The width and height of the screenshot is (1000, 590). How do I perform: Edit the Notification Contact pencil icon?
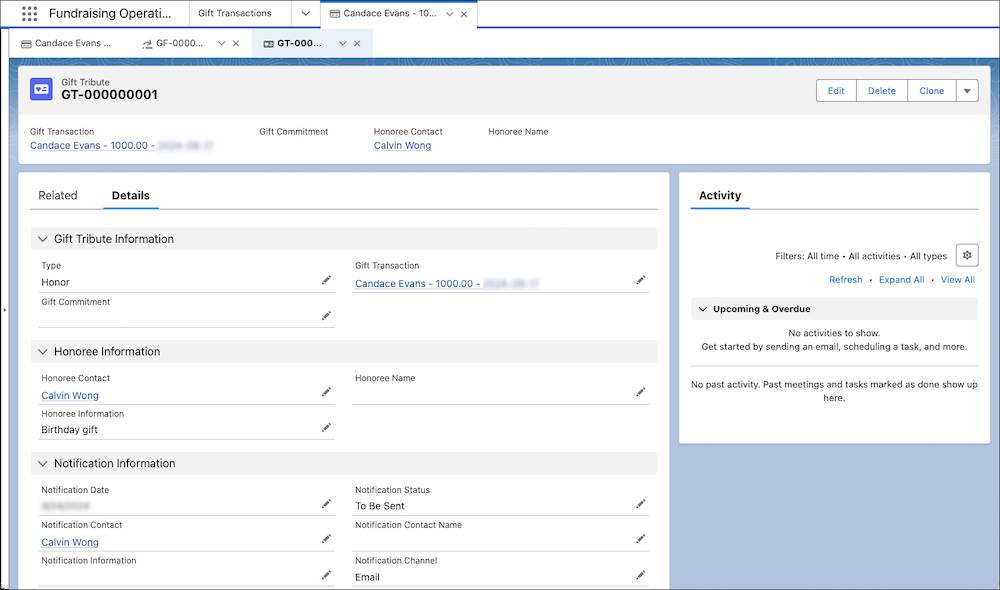tap(327, 539)
